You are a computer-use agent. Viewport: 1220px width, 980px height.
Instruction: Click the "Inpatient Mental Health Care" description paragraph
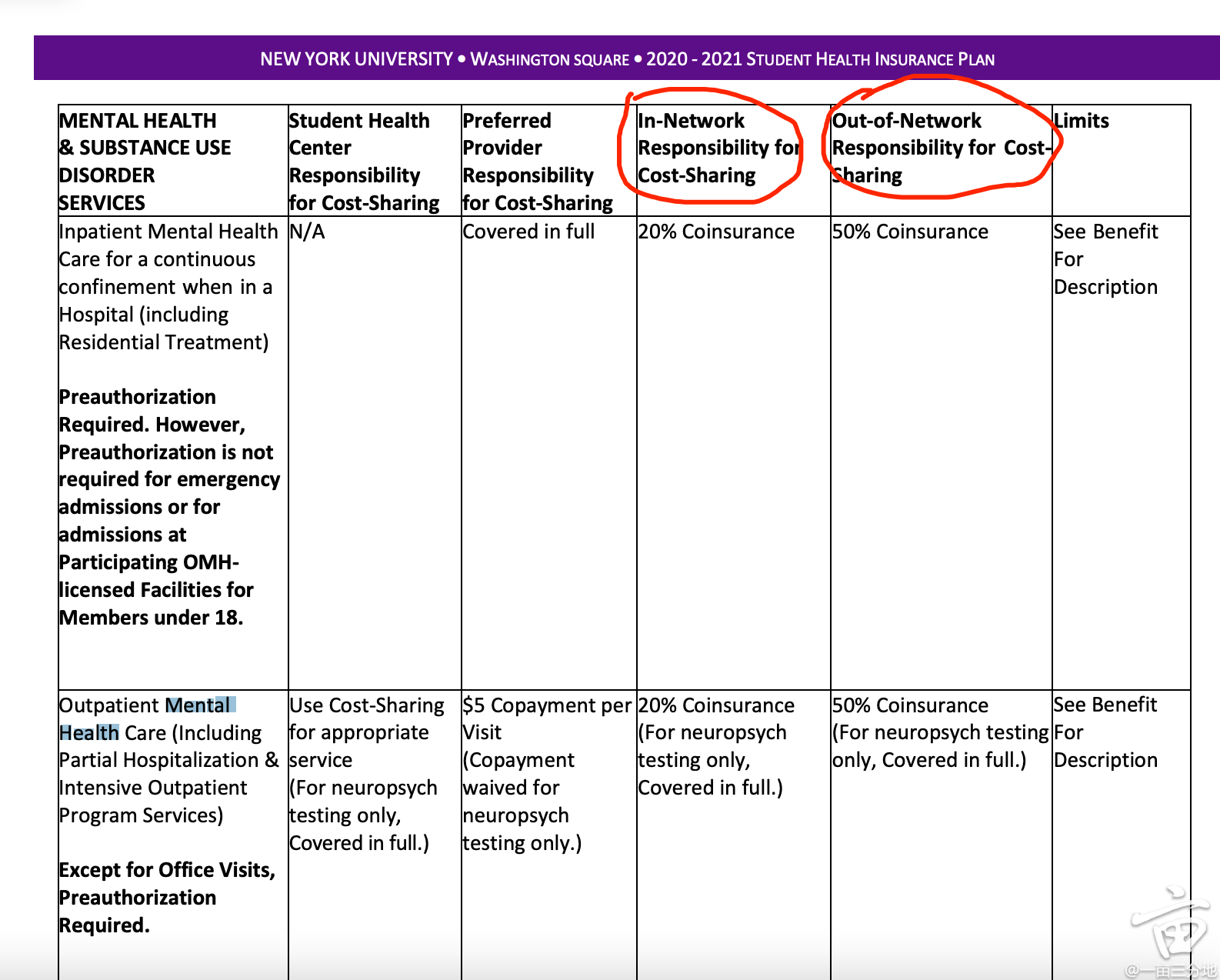tap(168, 287)
